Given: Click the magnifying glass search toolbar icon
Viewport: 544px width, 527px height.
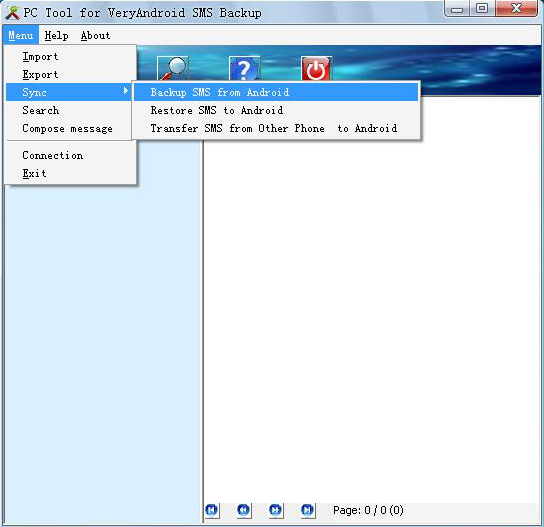Looking at the screenshot, I should click(173, 68).
